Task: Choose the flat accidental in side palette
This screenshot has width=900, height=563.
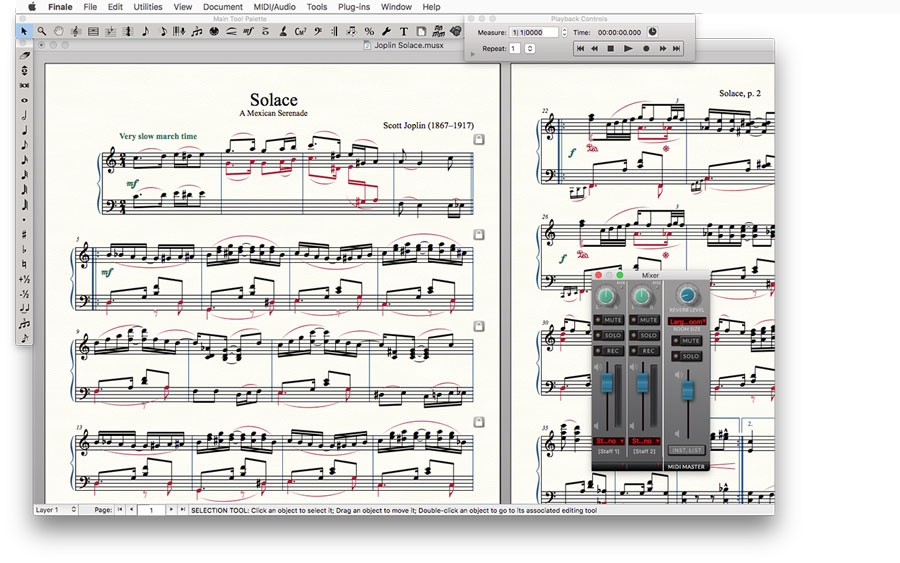Action: 24,249
